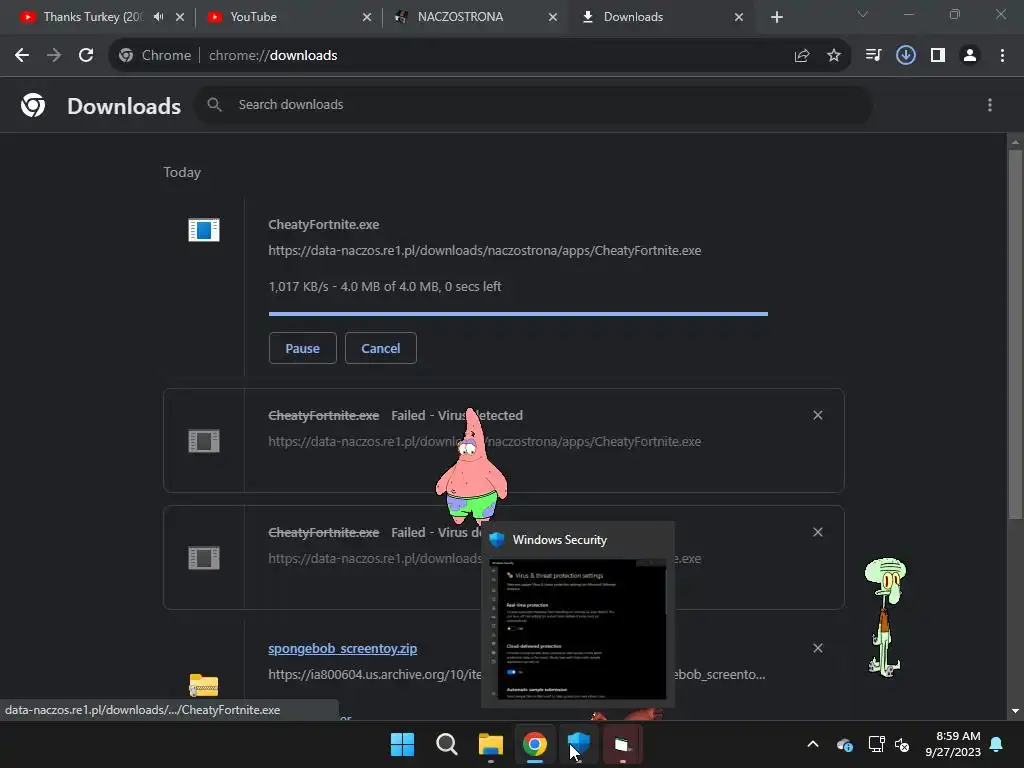Click the first failed download file icon
Image resolution: width=1024 pixels, height=768 pixels.
click(x=204, y=441)
